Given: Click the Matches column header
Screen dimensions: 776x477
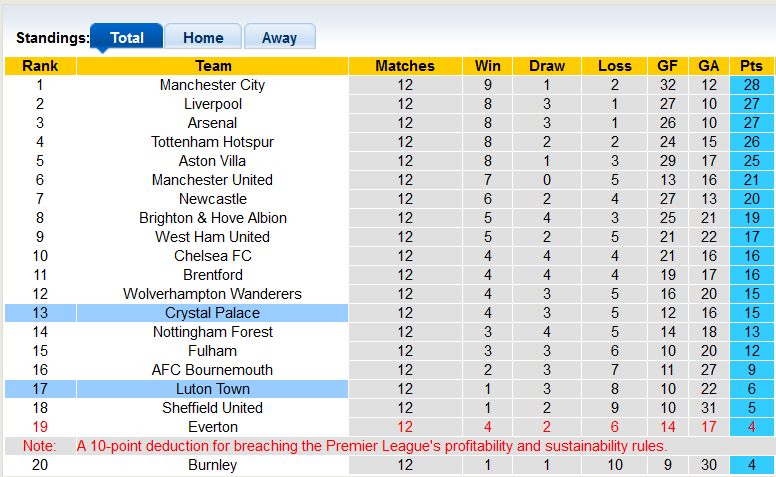Looking at the screenshot, I should [405, 66].
